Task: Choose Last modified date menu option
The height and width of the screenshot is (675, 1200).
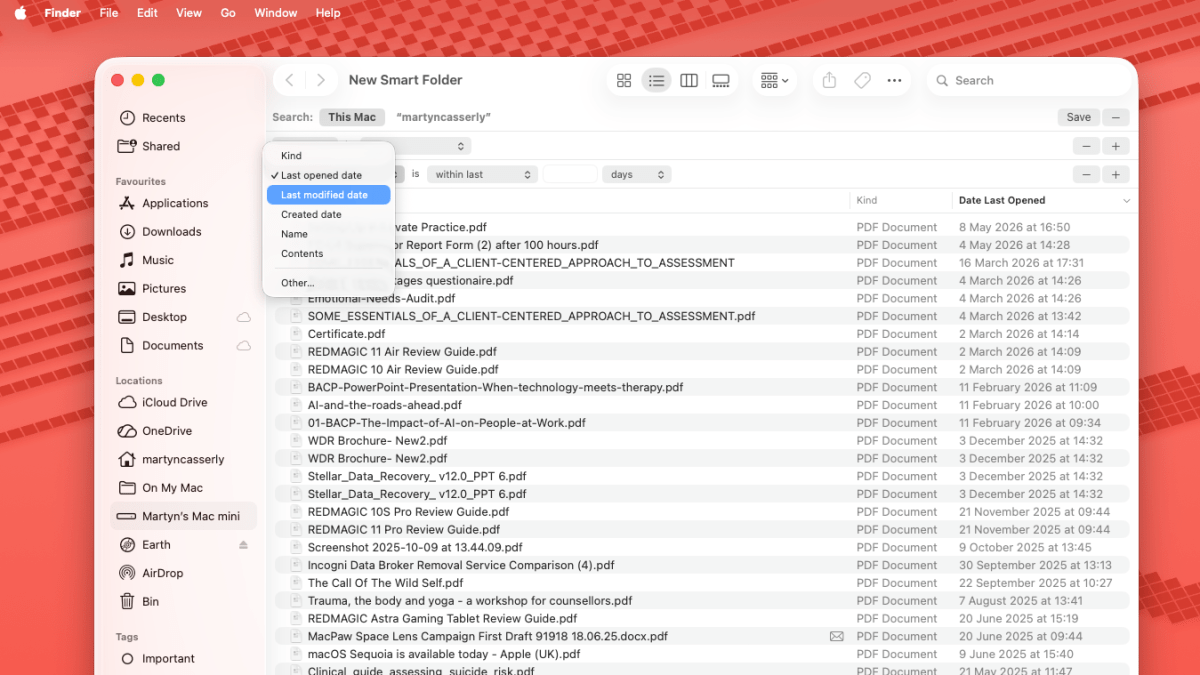Action: coord(328,195)
